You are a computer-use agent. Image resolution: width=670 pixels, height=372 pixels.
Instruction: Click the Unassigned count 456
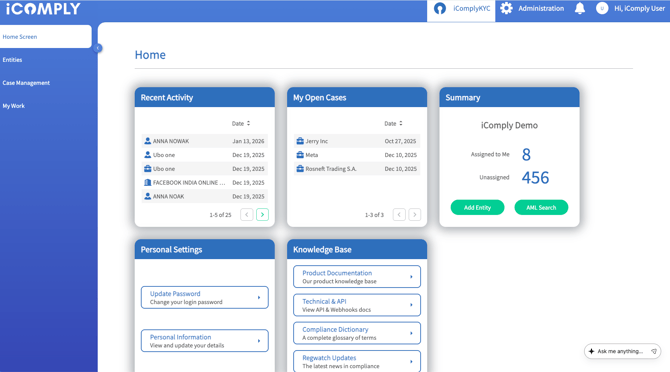(535, 177)
